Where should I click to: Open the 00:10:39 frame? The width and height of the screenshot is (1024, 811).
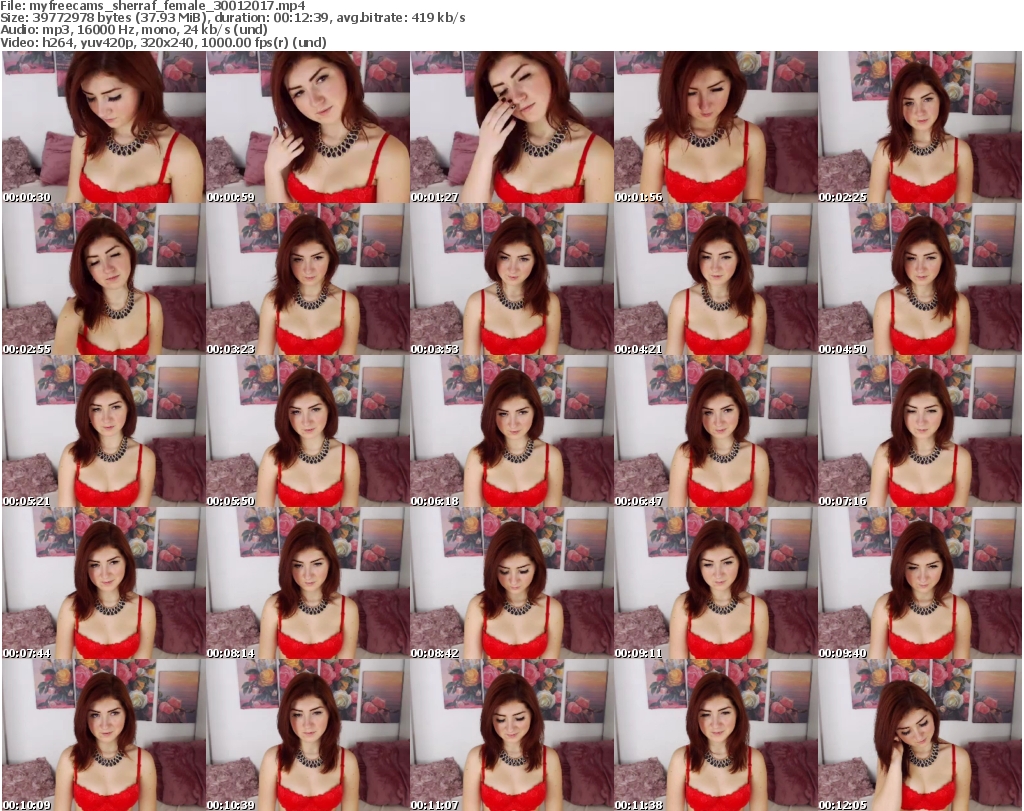coord(308,735)
